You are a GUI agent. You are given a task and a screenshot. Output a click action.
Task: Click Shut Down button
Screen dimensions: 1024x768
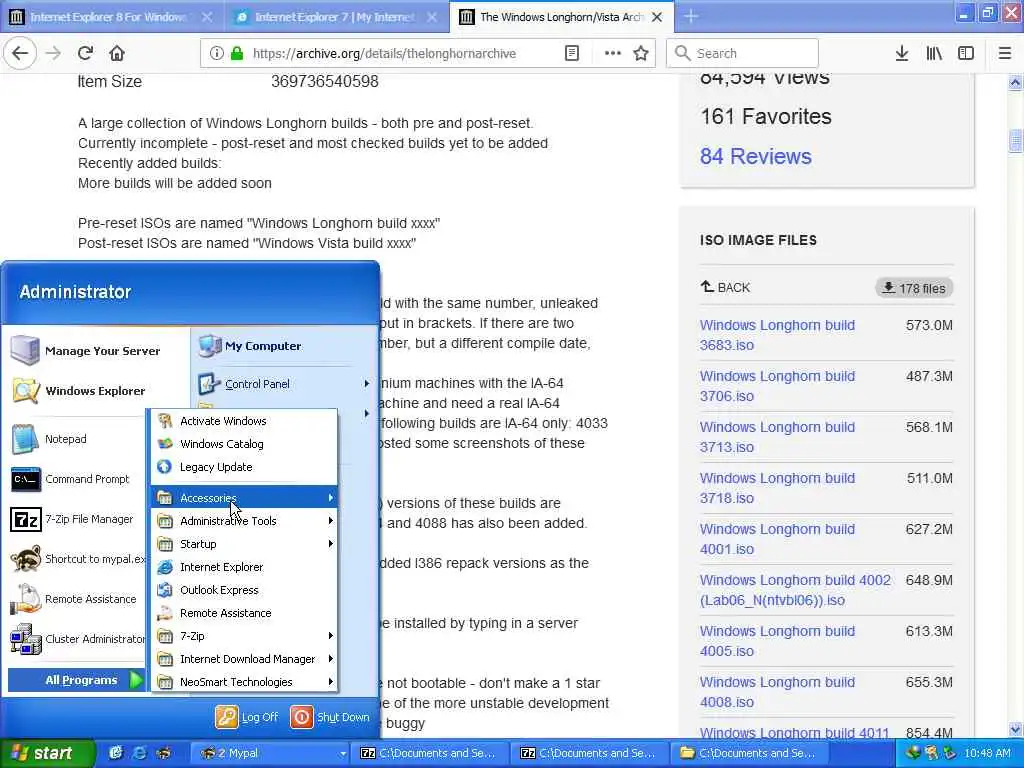330,717
